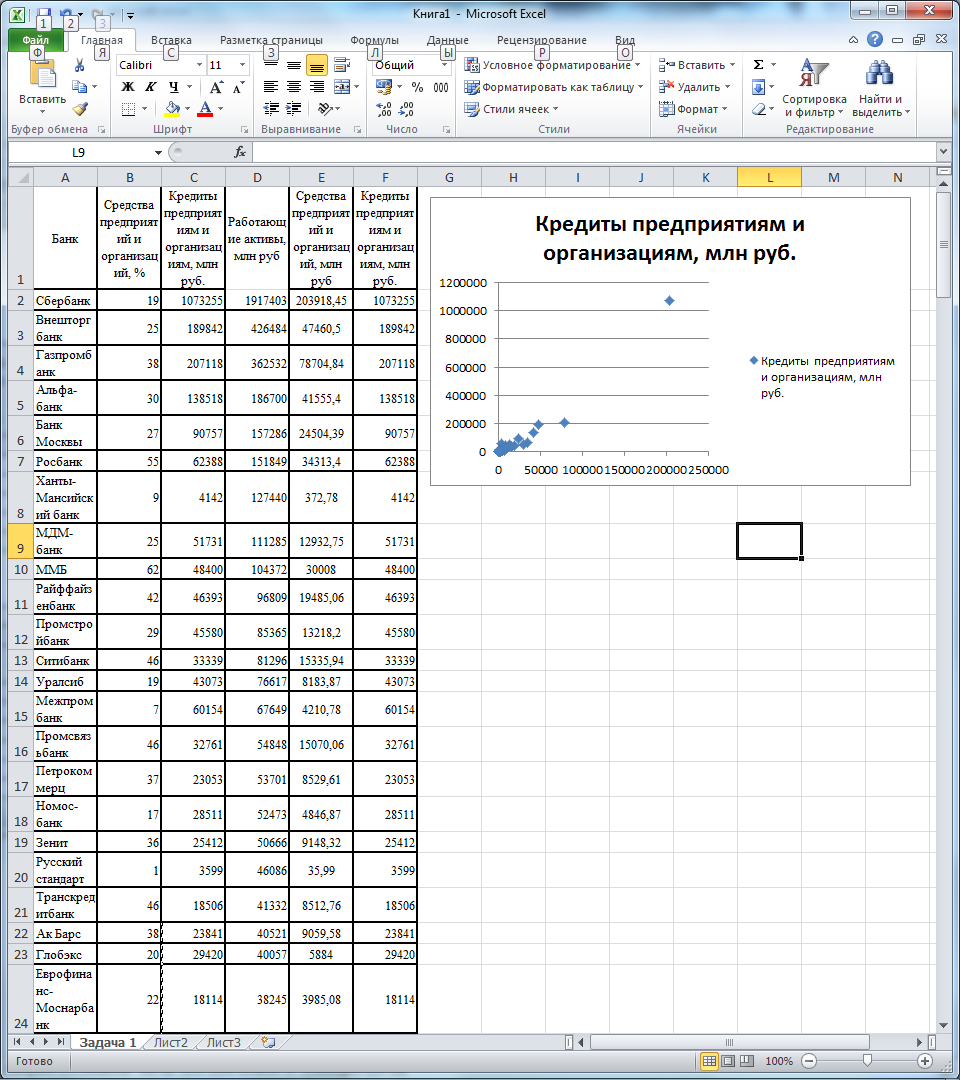Align text to middle of cell
This screenshot has width=960, height=1080.
(x=294, y=65)
